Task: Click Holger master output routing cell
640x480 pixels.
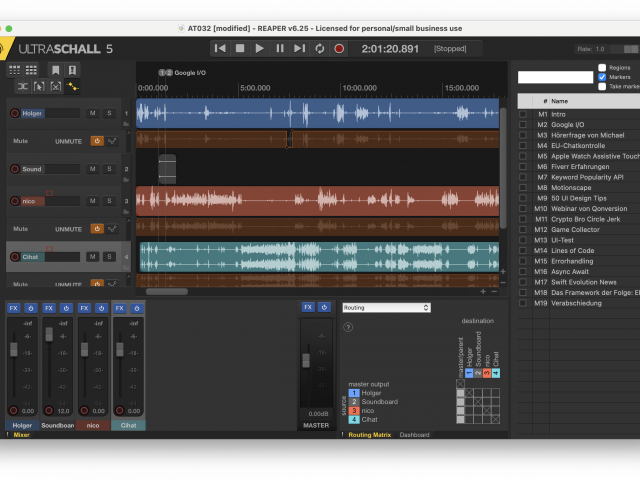Action: 460,393
